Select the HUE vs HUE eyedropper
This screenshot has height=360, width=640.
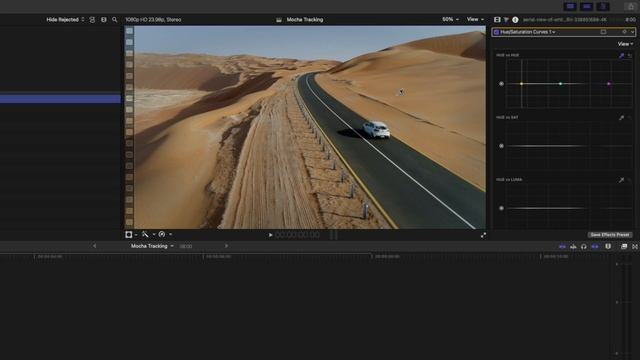pos(621,55)
